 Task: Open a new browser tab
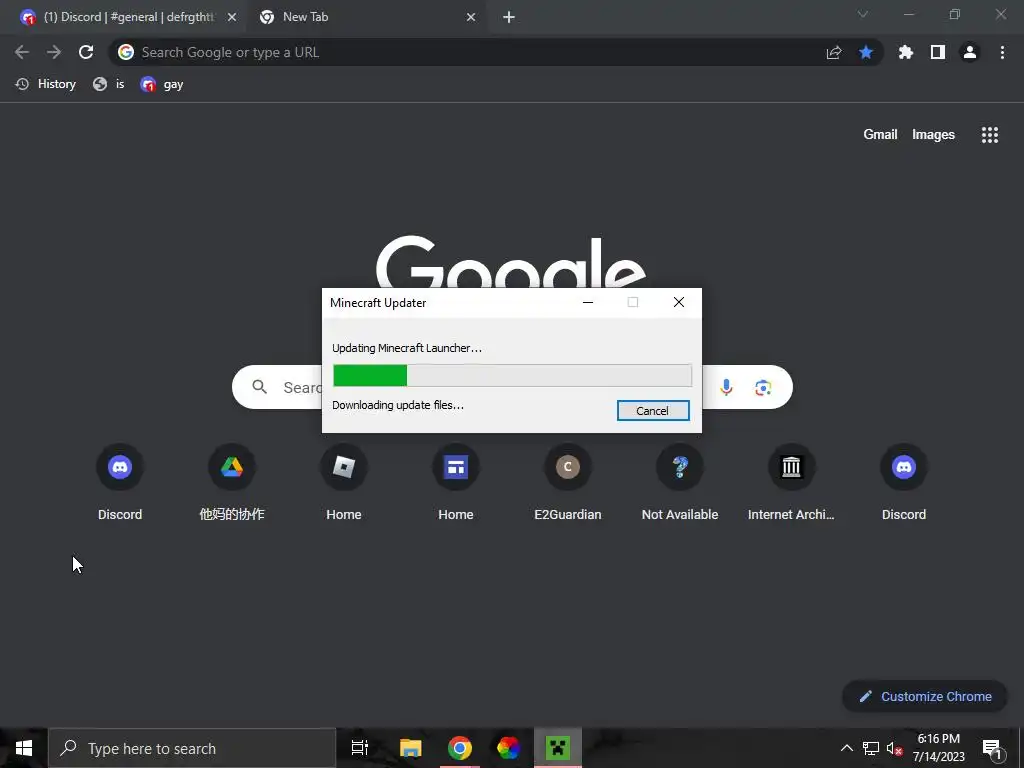click(509, 18)
